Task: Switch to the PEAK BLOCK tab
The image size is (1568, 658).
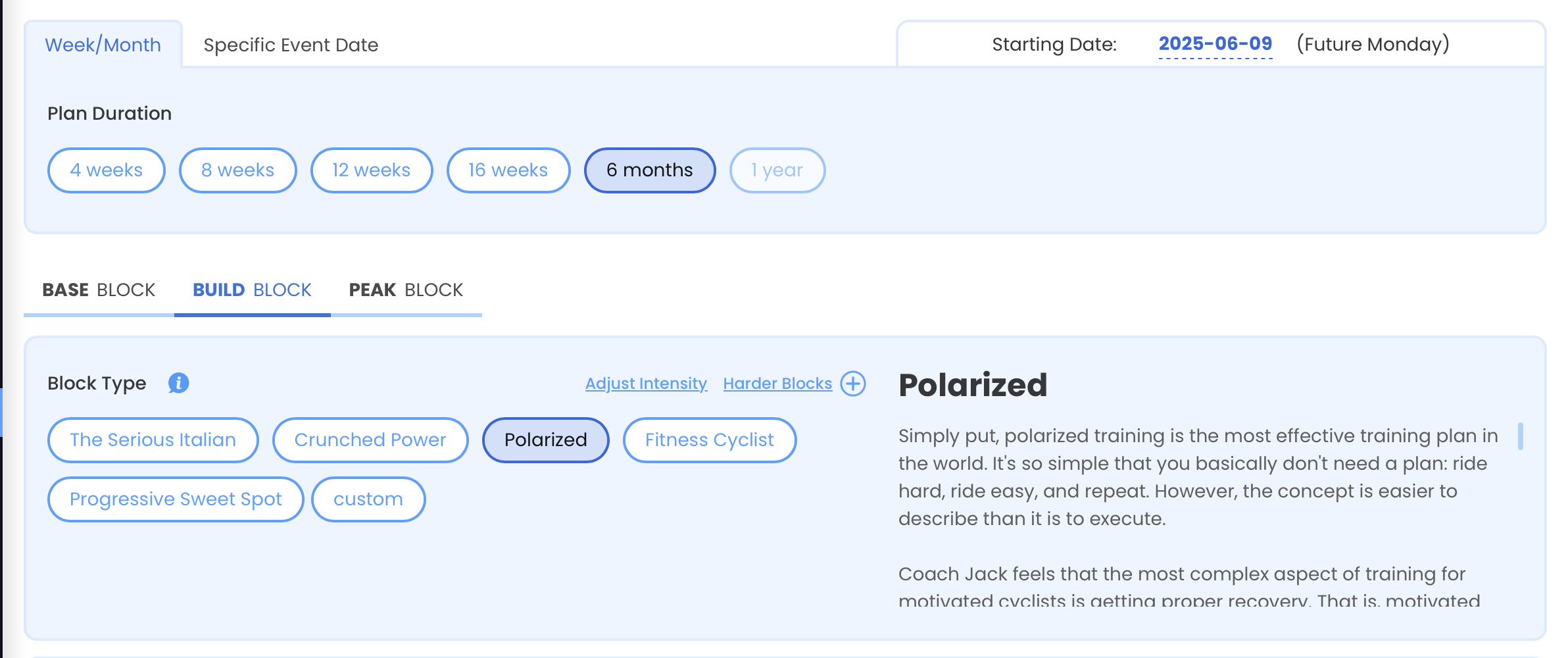Action: coord(406,290)
